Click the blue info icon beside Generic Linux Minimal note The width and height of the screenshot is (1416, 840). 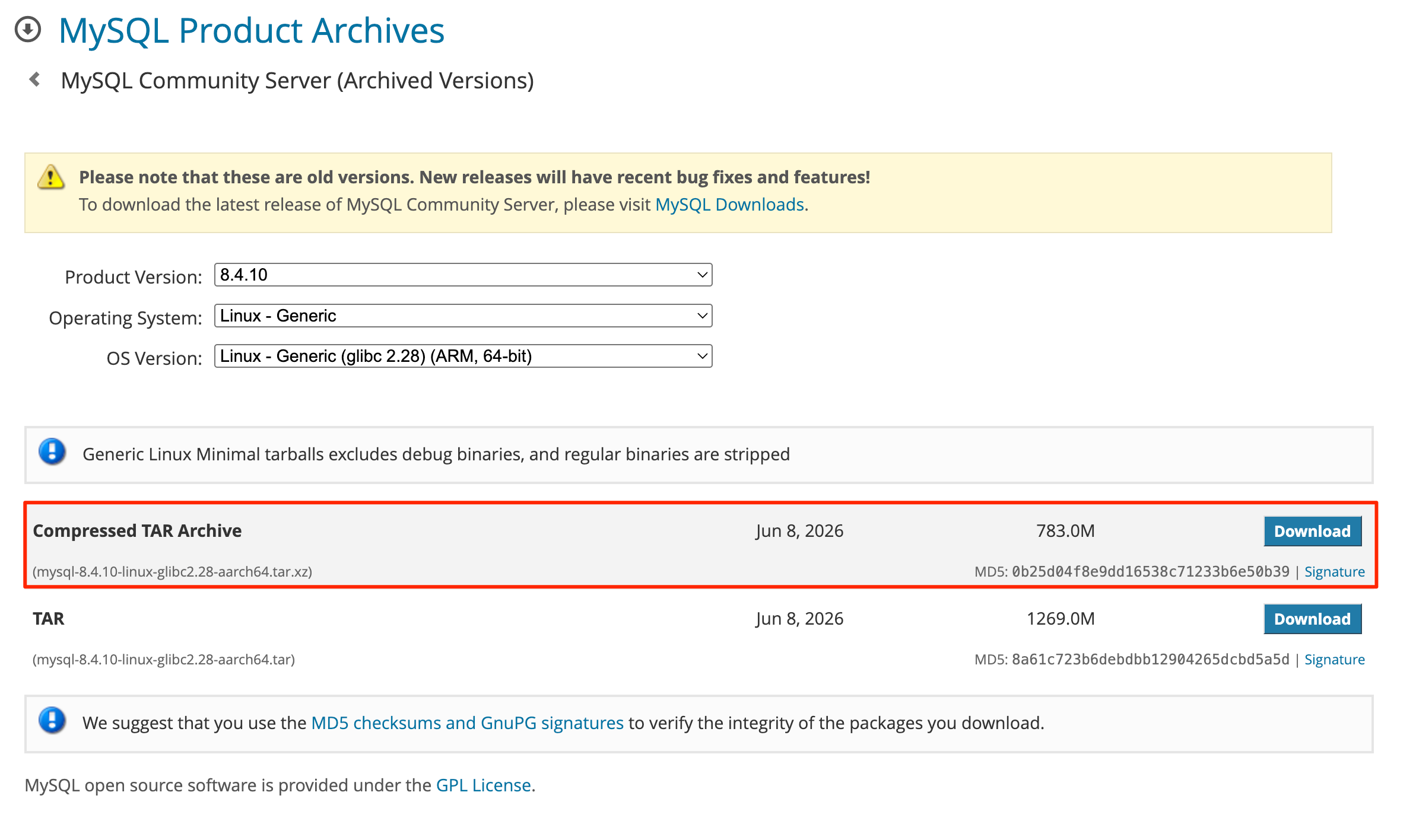point(52,452)
